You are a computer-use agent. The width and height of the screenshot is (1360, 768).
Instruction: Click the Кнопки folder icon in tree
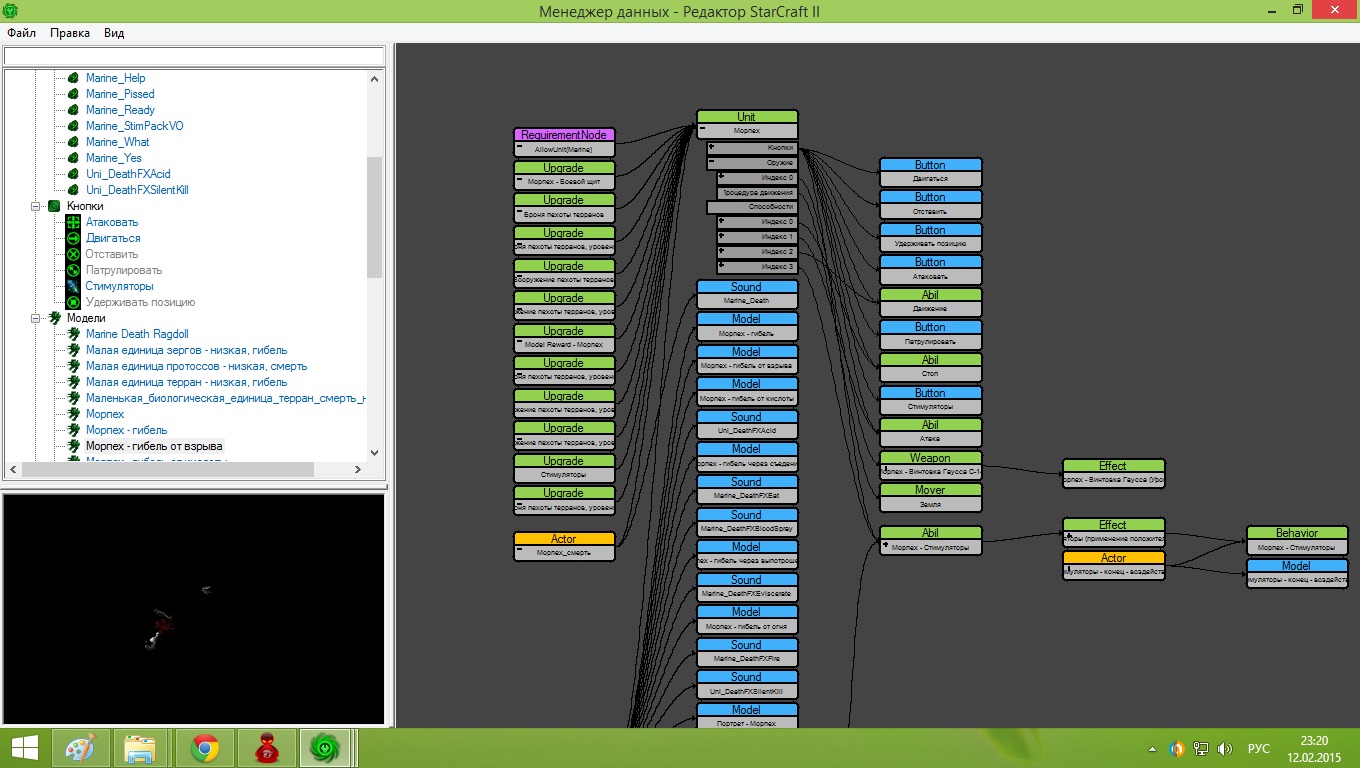54,206
